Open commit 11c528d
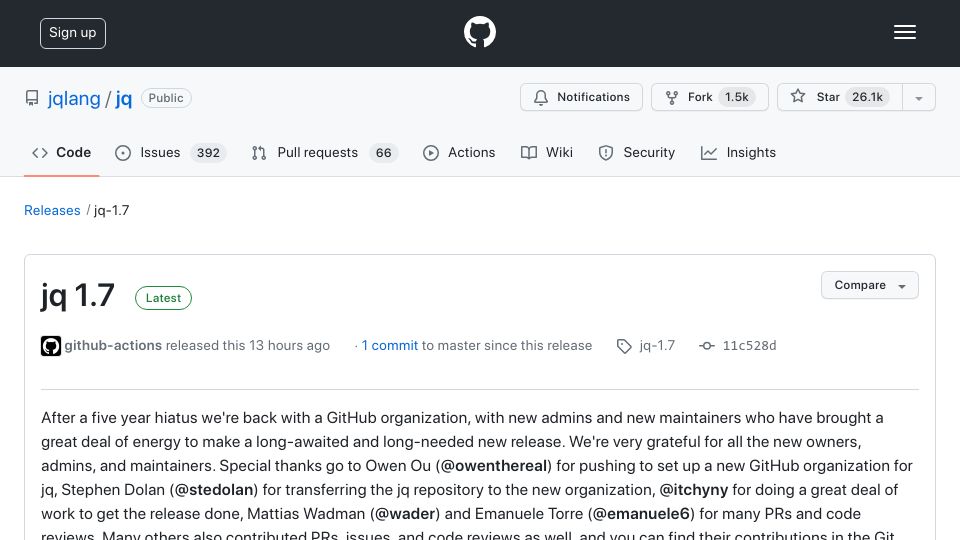The image size is (960, 540). (749, 345)
